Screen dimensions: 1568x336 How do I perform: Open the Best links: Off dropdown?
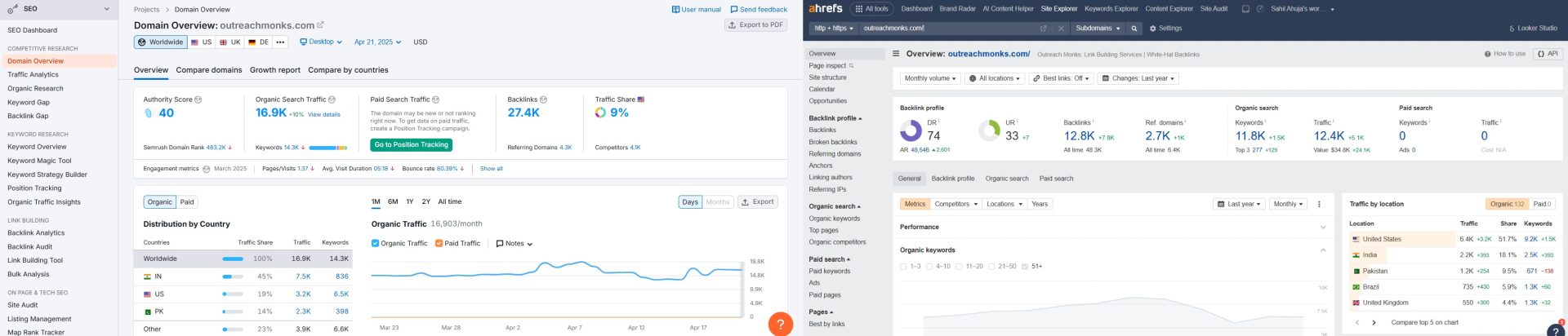click(x=1061, y=79)
